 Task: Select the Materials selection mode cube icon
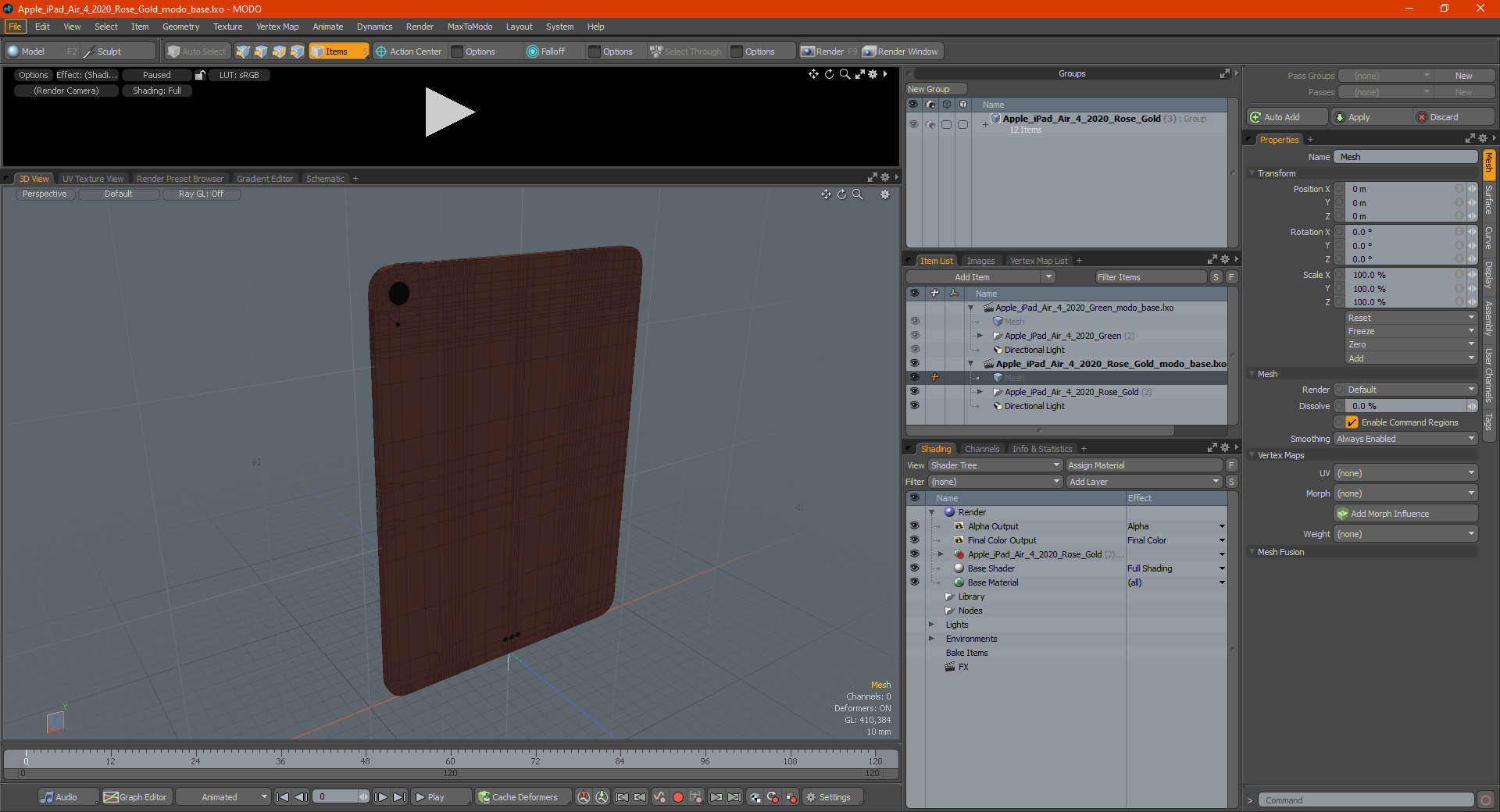pos(297,52)
